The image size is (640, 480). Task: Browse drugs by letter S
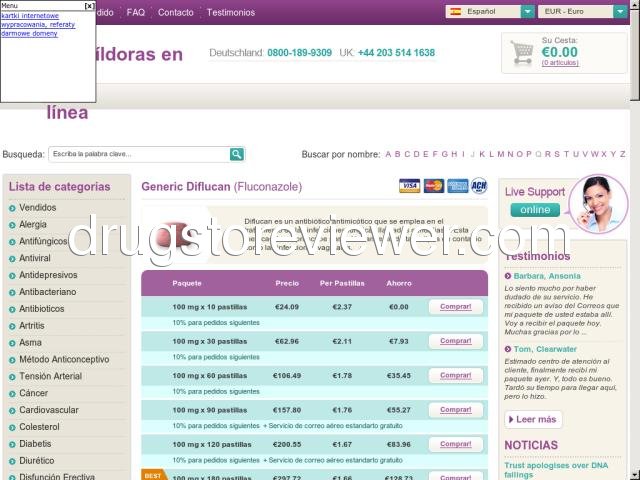[557, 154]
